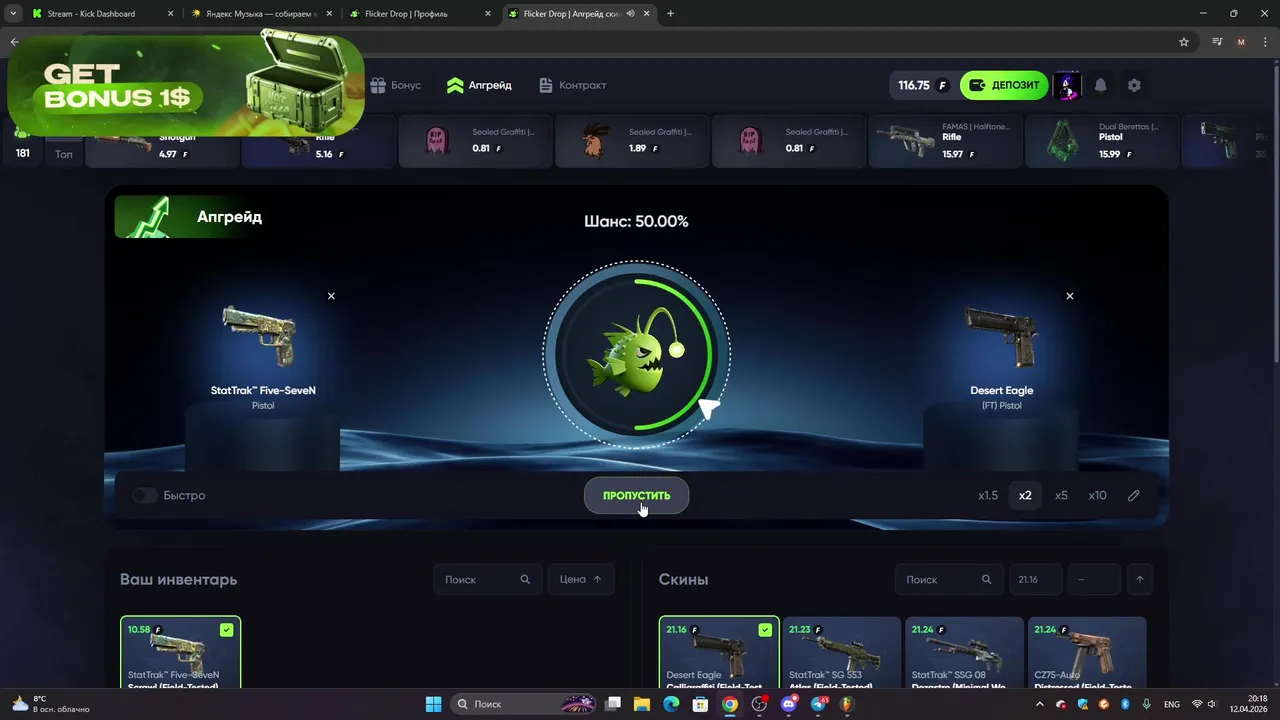This screenshot has width=1280, height=720.
Task: Select the x1.5 multiplier
Action: (988, 495)
